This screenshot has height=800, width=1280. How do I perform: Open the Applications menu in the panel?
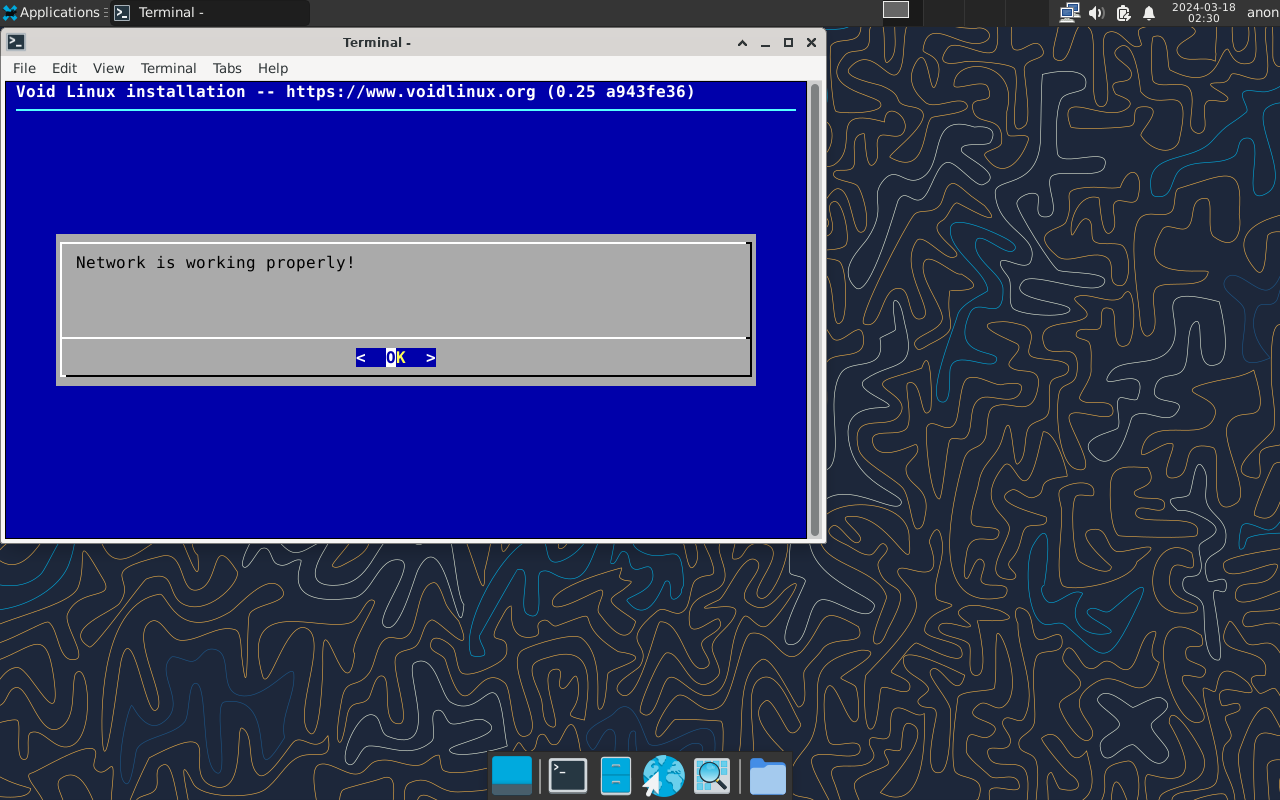pos(52,12)
